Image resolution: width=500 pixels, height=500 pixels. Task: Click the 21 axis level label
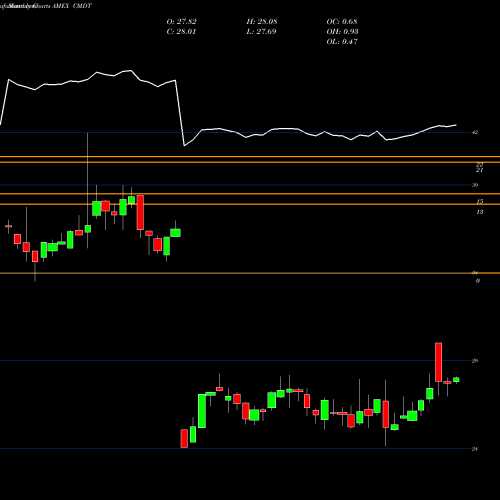(480, 170)
